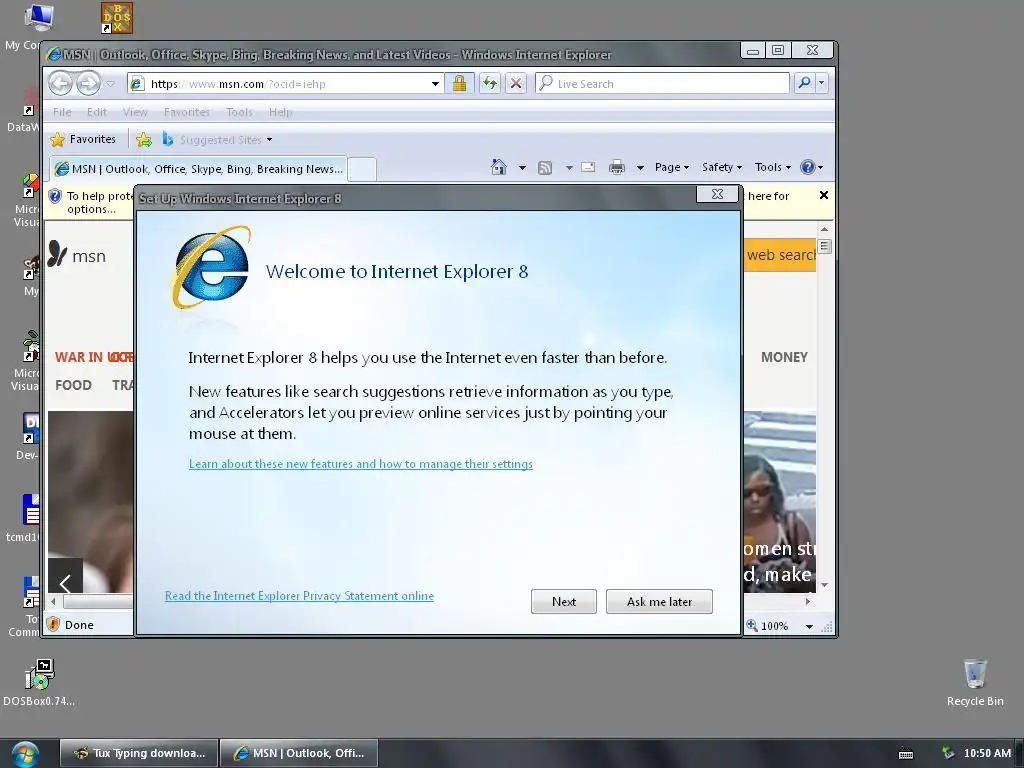
Task: Open the Page command menu
Action: [x=672, y=167]
